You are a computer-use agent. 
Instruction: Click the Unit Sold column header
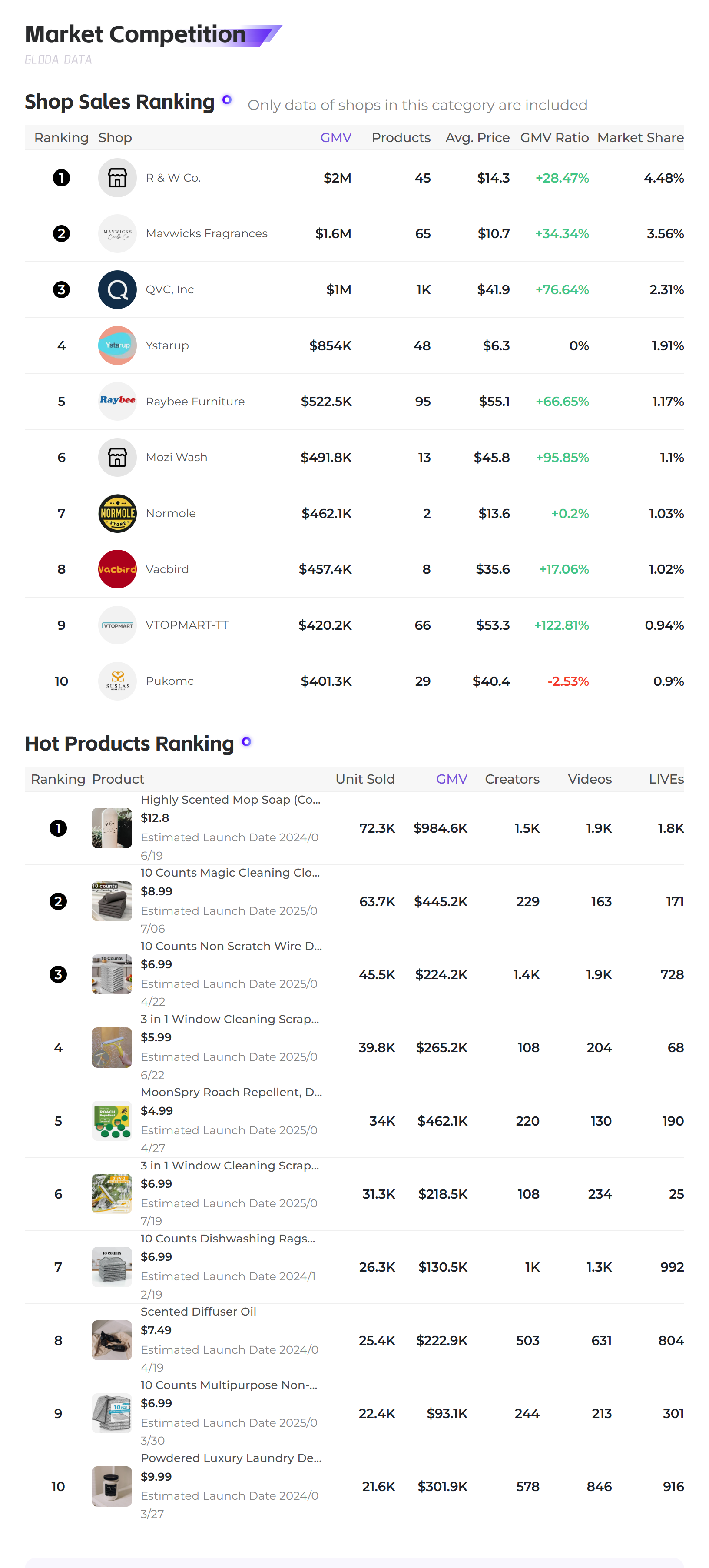(x=365, y=779)
